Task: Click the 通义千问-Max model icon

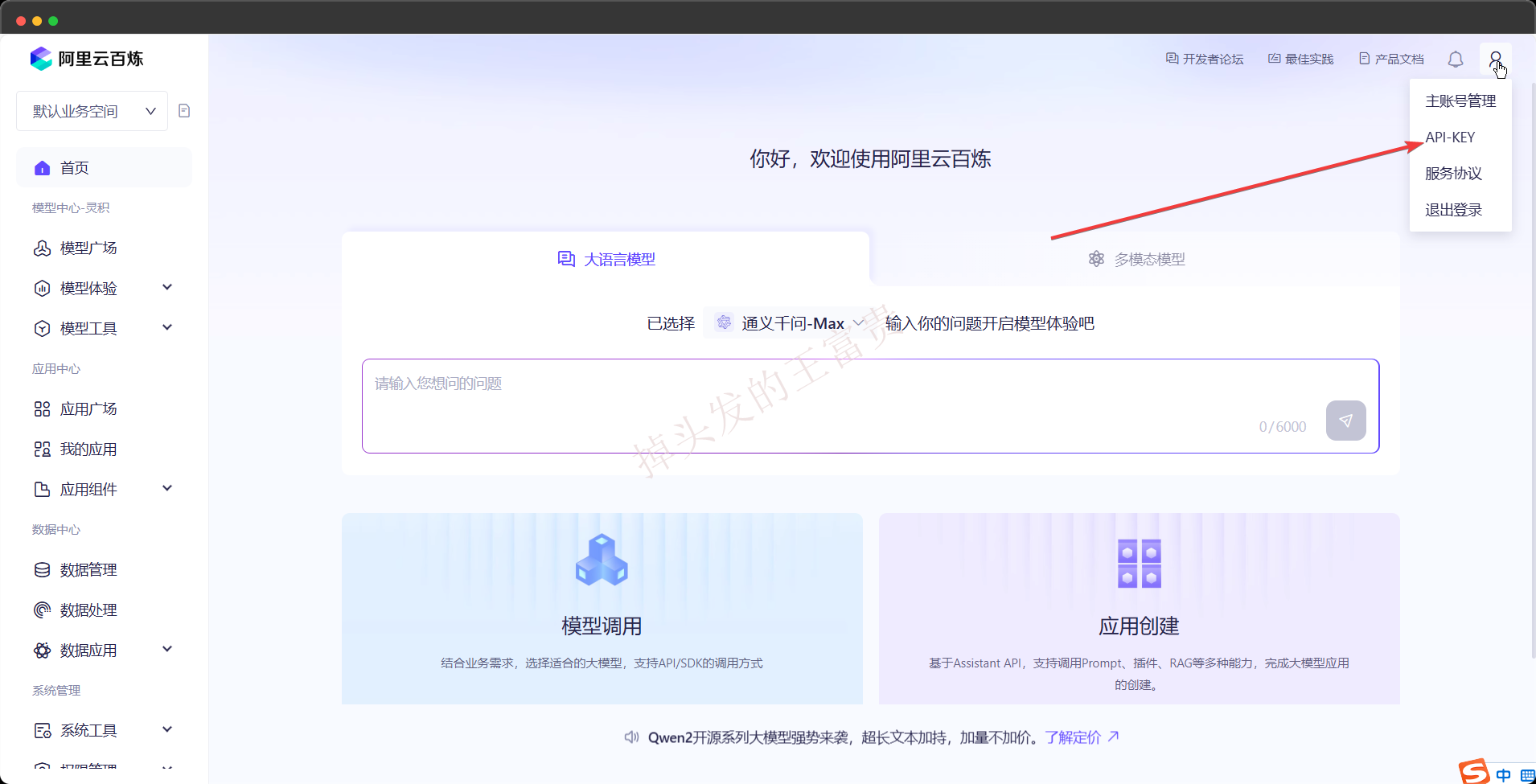Action: [724, 322]
